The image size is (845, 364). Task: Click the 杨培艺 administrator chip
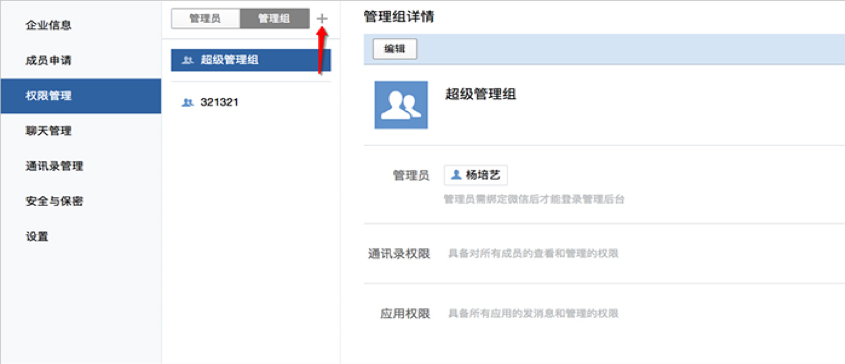(476, 175)
